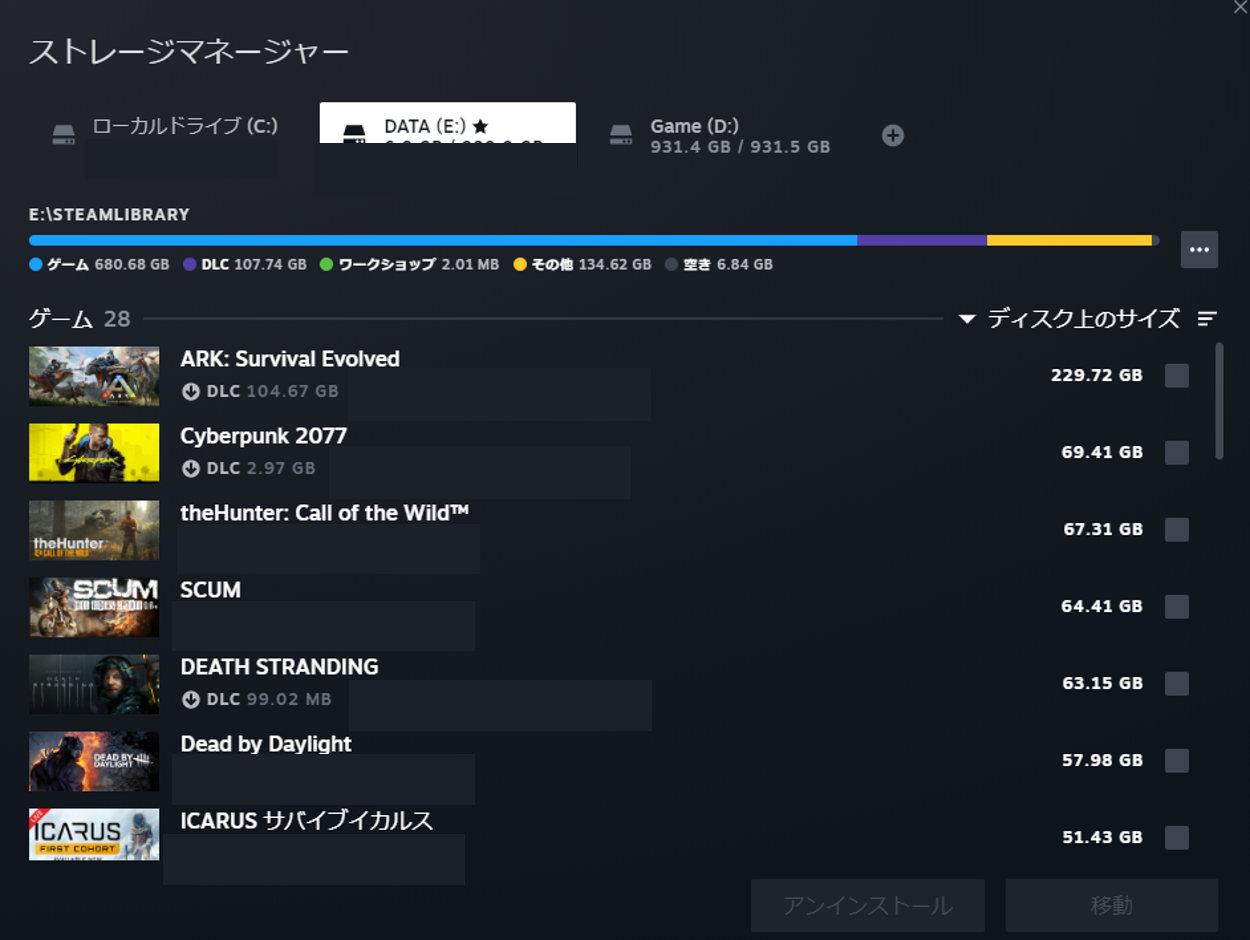Click the drive icon of ローカルドライブ (C:)
Screen dimensions: 1250x940
[x=64, y=134]
